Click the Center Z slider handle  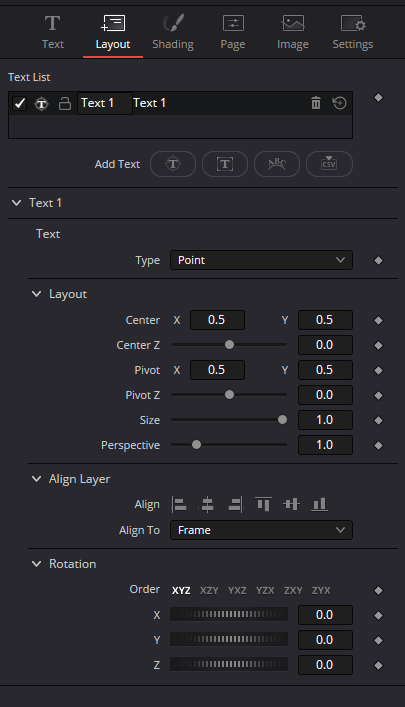(229, 345)
